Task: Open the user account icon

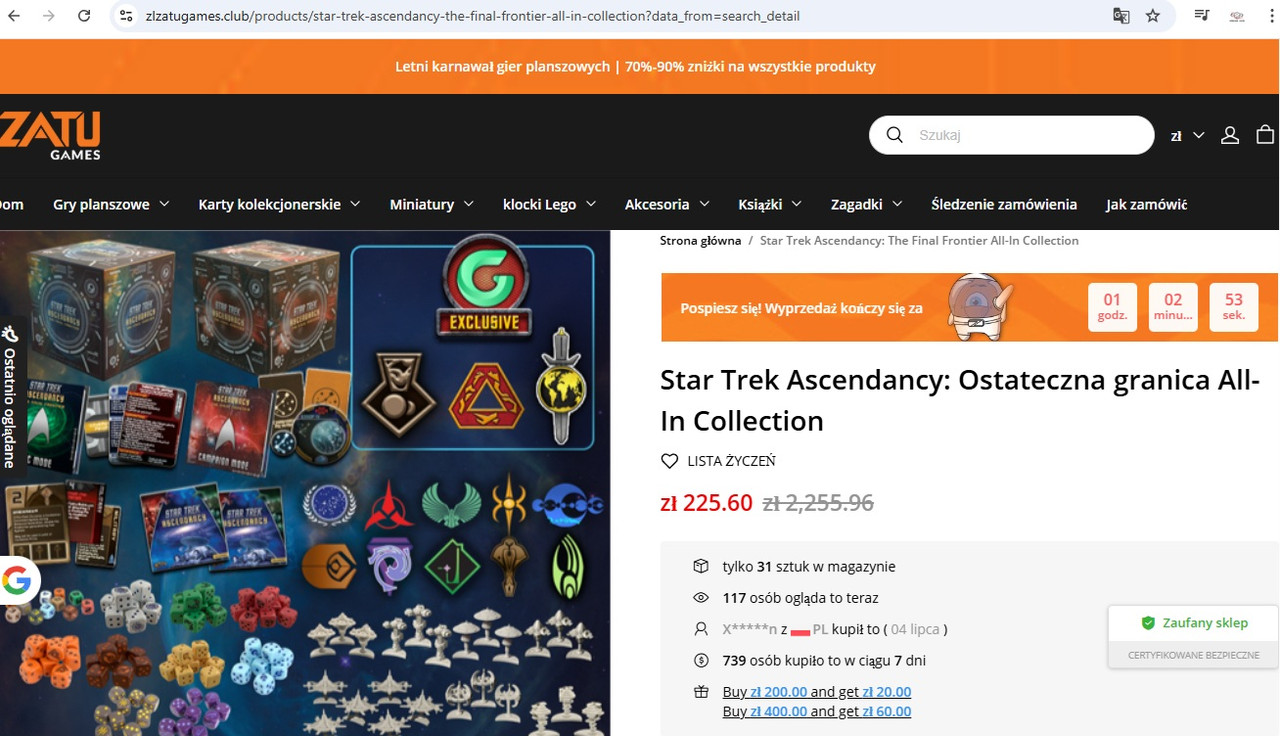Action: click(x=1230, y=135)
